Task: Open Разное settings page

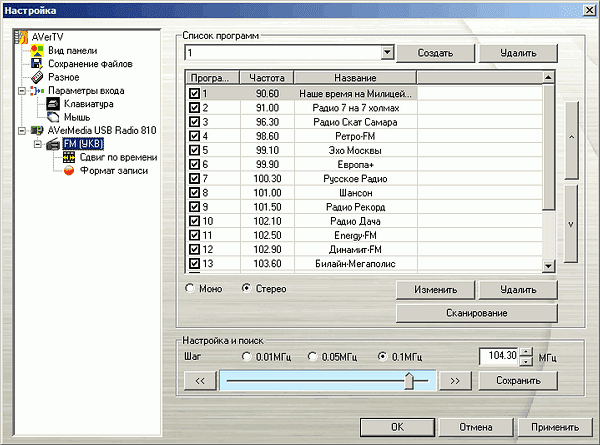Action: pos(64,77)
